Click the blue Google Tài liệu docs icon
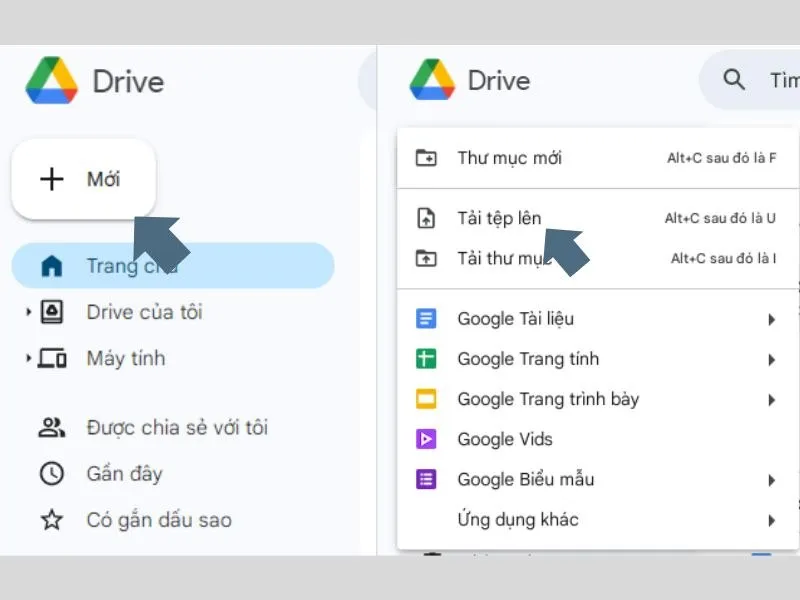The width and height of the screenshot is (800, 600). 426,319
